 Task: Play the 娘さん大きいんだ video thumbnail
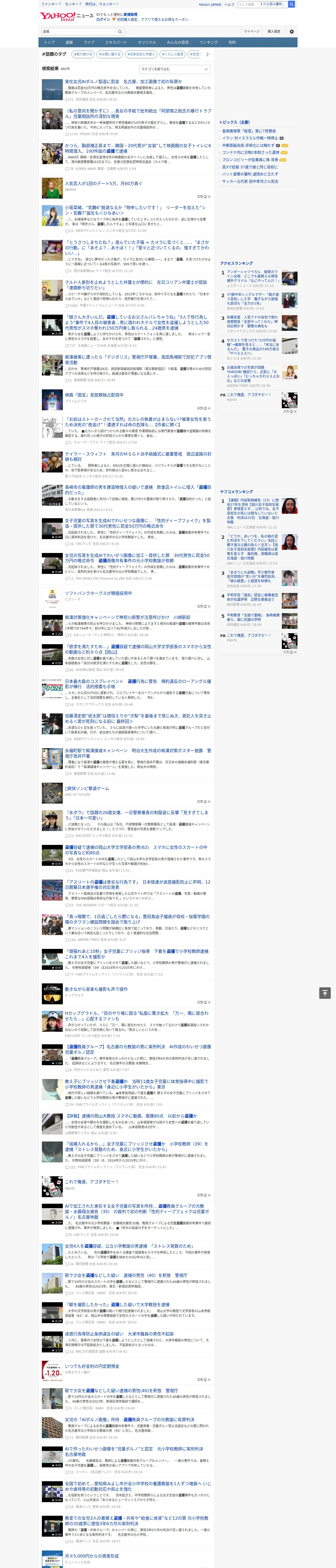point(52,325)
